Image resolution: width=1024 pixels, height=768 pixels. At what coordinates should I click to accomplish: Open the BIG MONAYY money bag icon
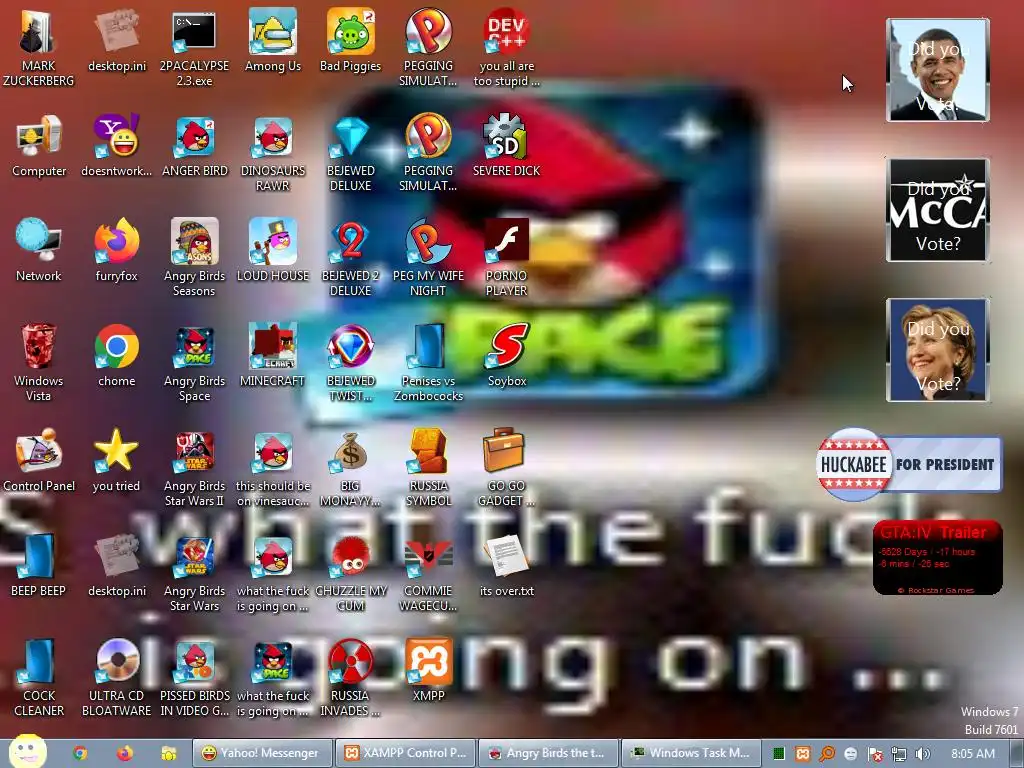pyautogui.click(x=351, y=468)
